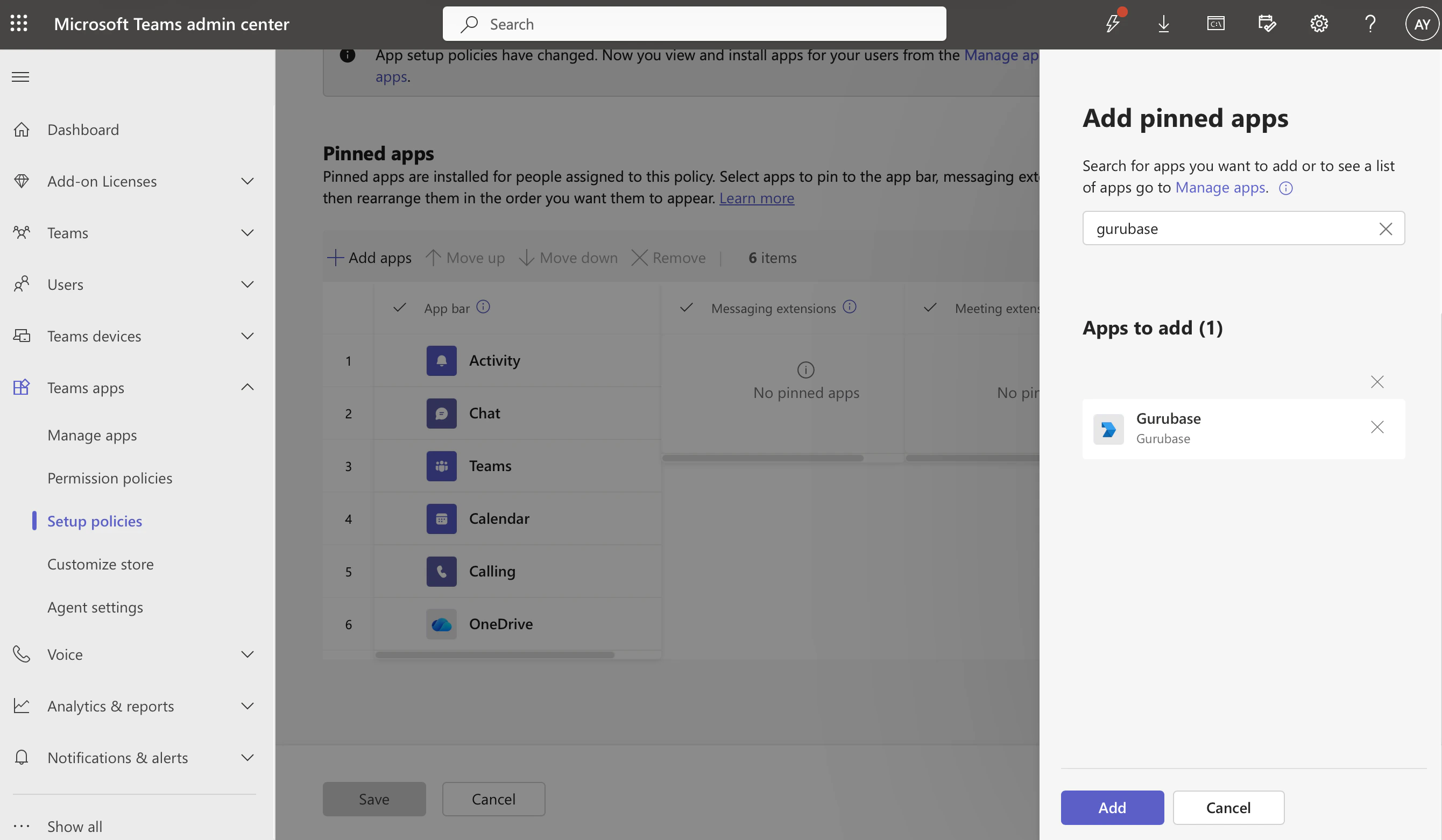
Task: Open the Manage apps page in sidebar
Action: [92, 435]
